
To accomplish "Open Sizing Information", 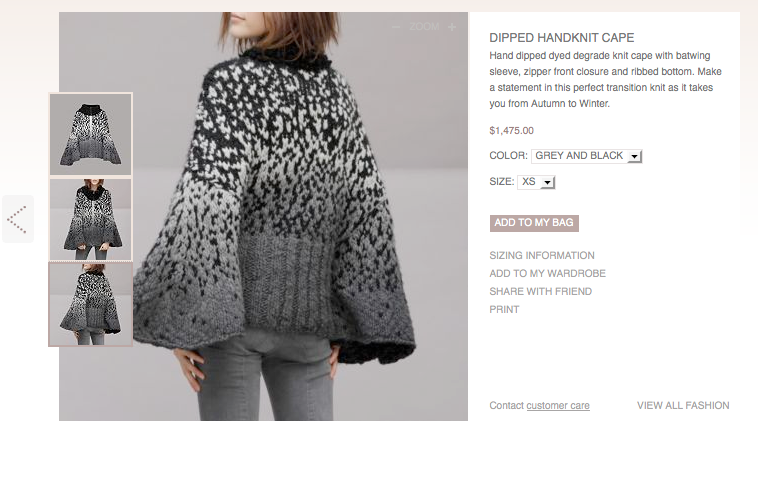I will pos(542,255).
